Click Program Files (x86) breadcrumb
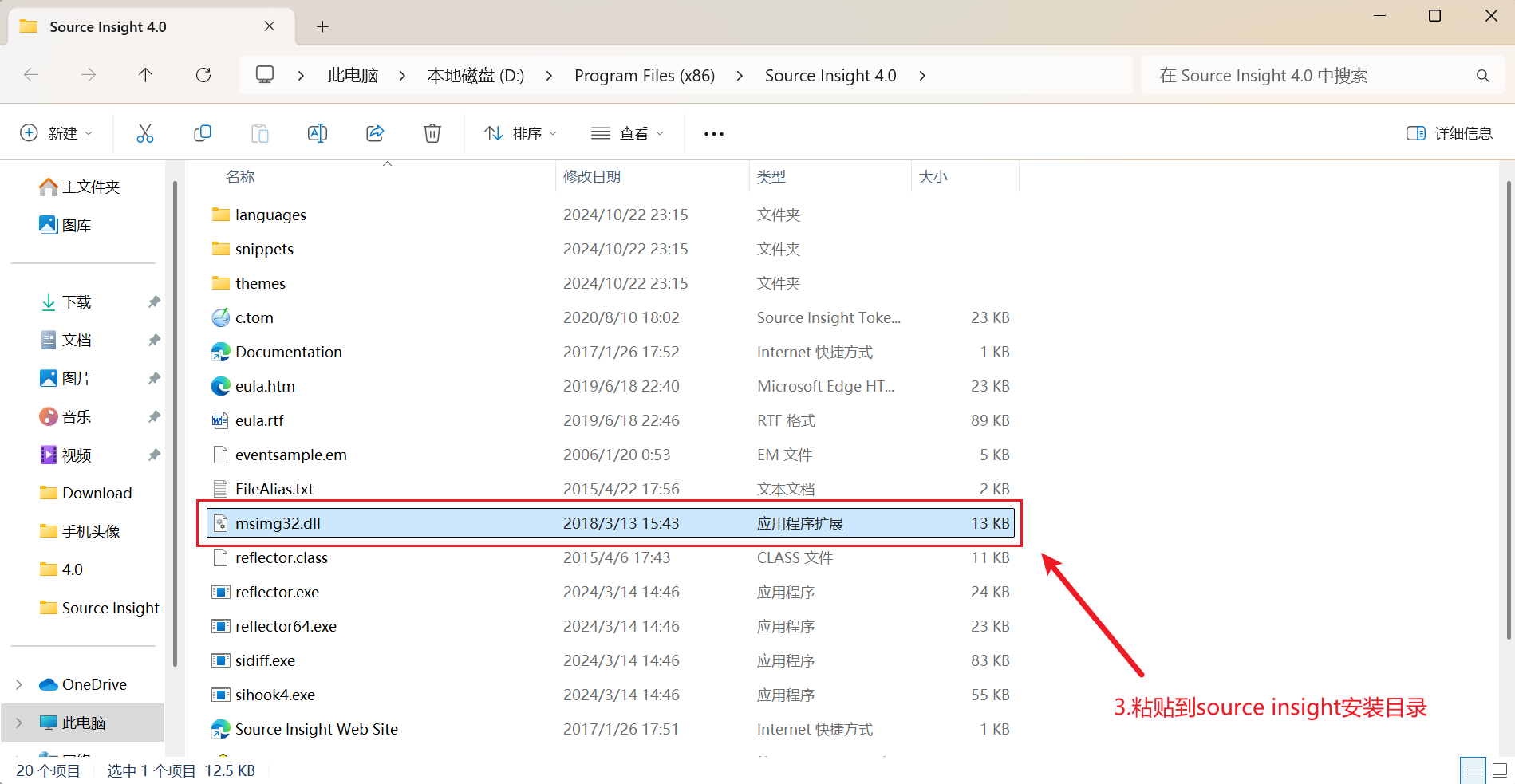This screenshot has height=784, width=1515. (645, 76)
